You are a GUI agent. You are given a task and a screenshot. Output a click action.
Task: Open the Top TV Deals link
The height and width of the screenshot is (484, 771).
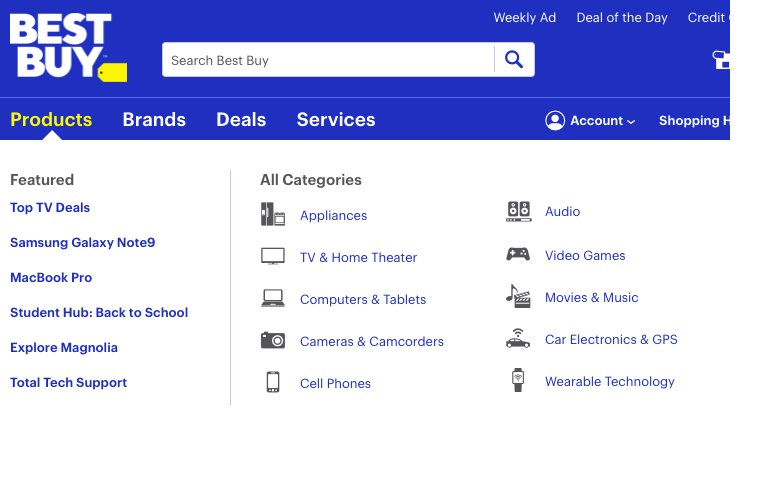point(50,208)
